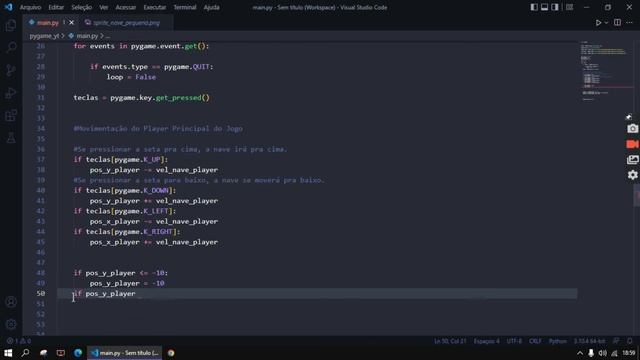Viewport: 640px width, 360px height.
Task: Open Windows taskbar search
Action: (25, 353)
